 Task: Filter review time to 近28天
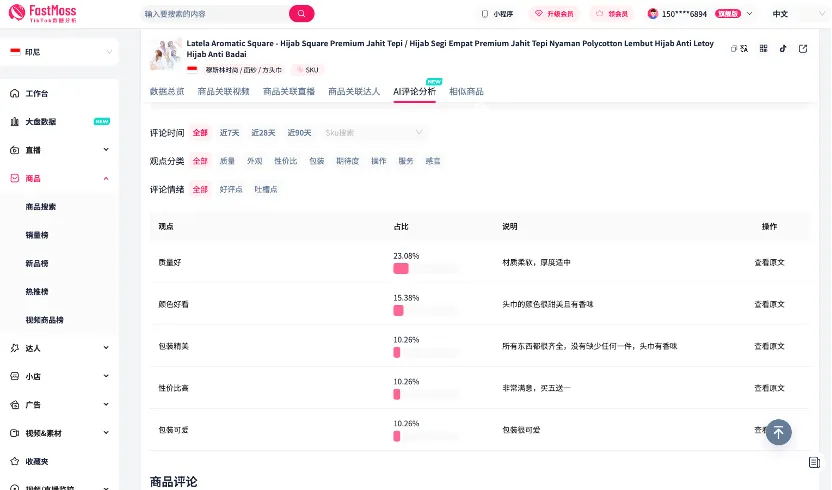point(263,133)
